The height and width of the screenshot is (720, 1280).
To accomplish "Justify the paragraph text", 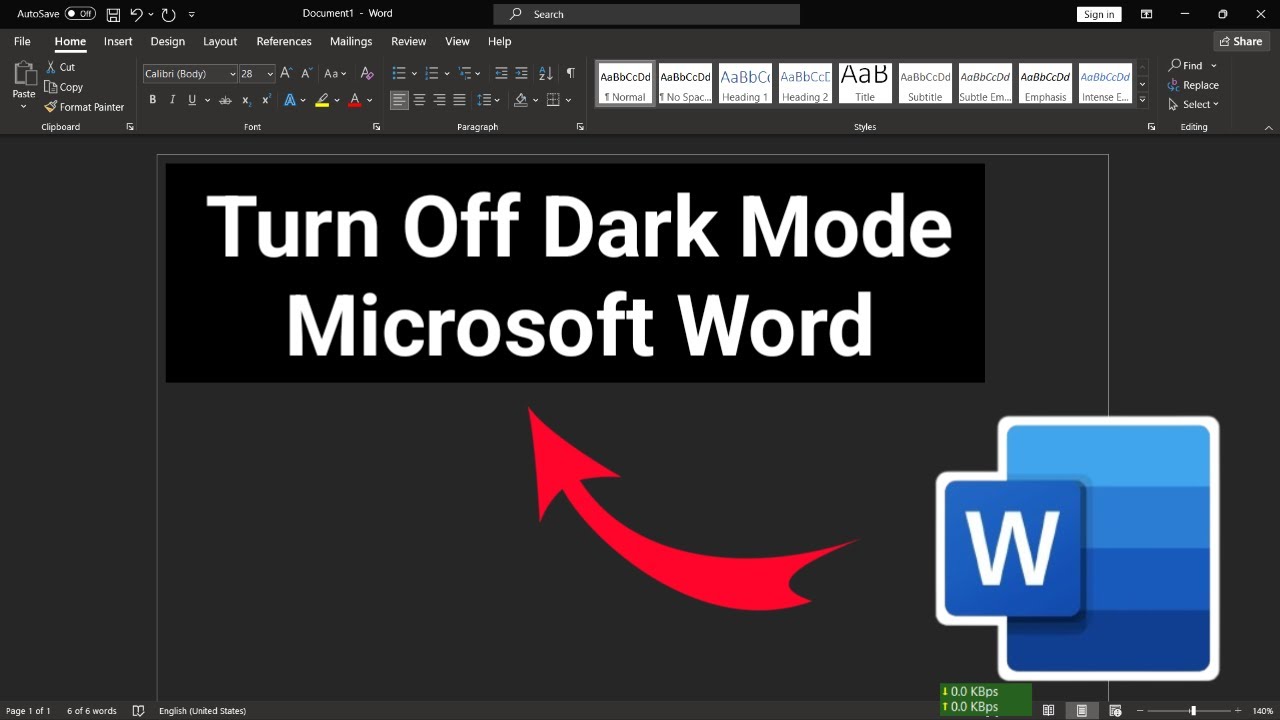I will [x=459, y=100].
